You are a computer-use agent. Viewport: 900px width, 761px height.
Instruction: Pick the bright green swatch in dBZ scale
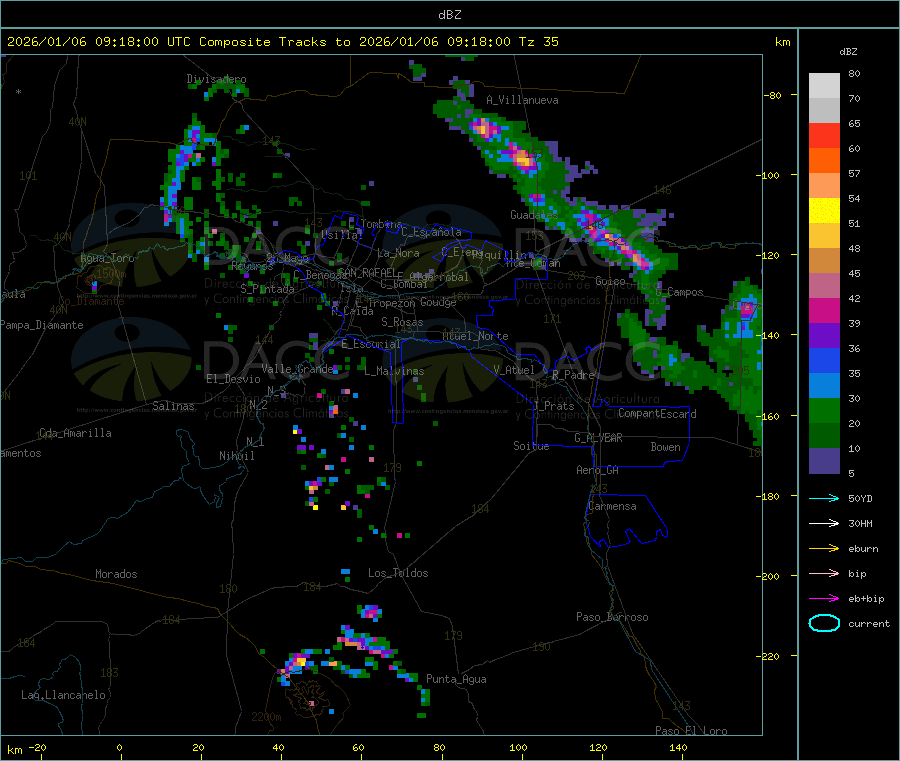(824, 410)
